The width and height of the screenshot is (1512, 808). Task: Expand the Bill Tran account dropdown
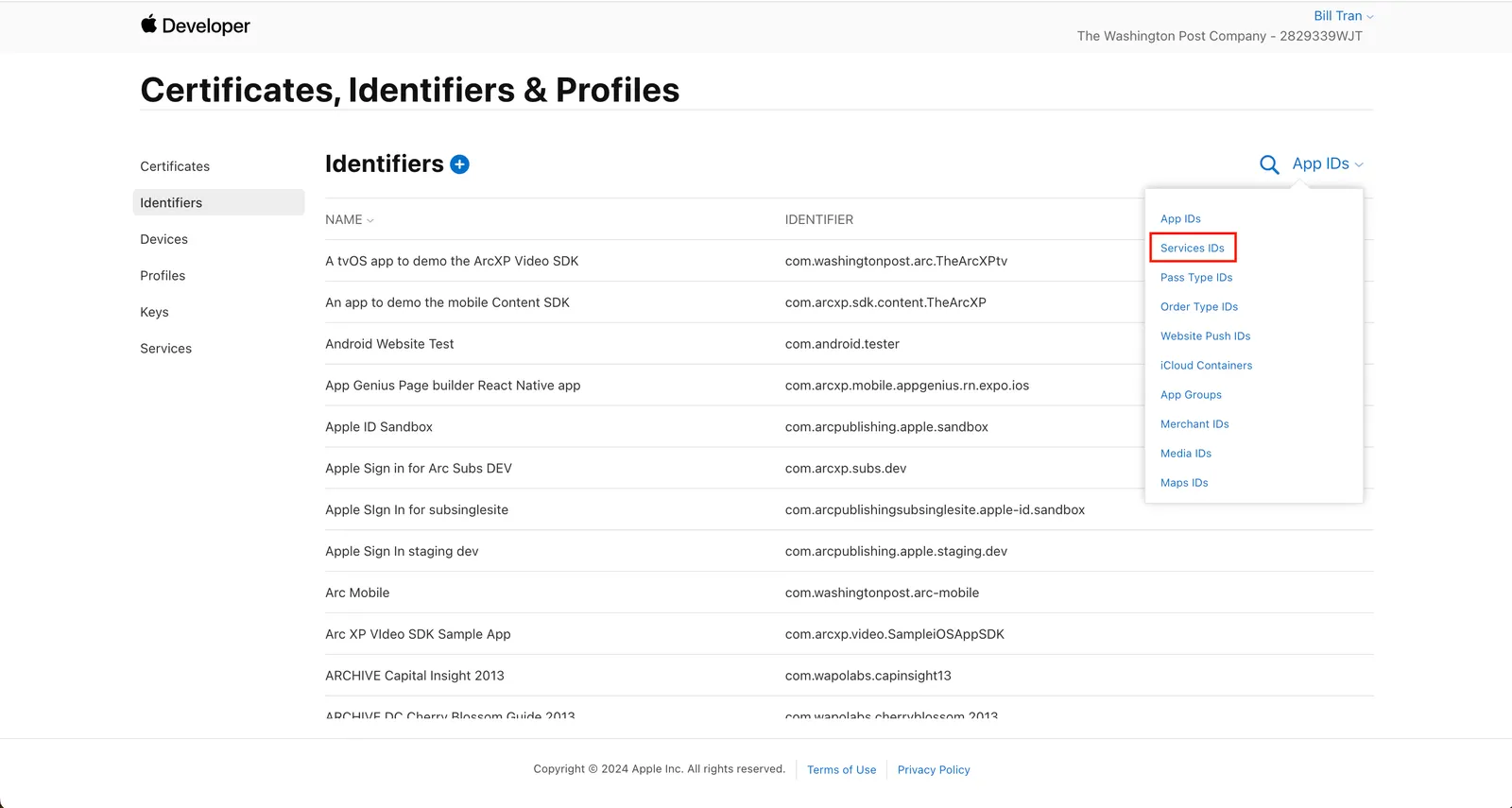click(x=1343, y=16)
